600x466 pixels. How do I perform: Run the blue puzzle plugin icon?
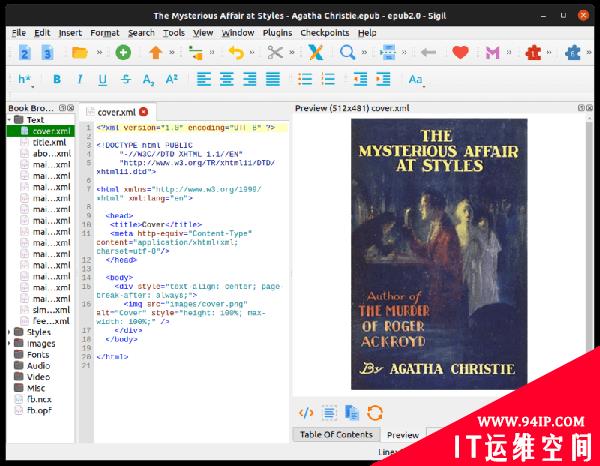[x=573, y=52]
